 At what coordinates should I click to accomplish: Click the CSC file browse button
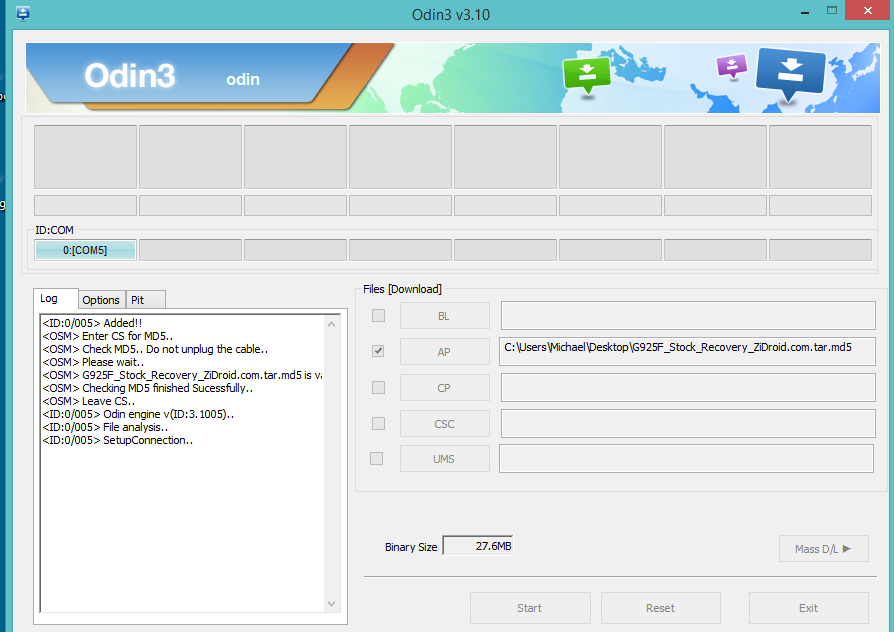[444, 424]
